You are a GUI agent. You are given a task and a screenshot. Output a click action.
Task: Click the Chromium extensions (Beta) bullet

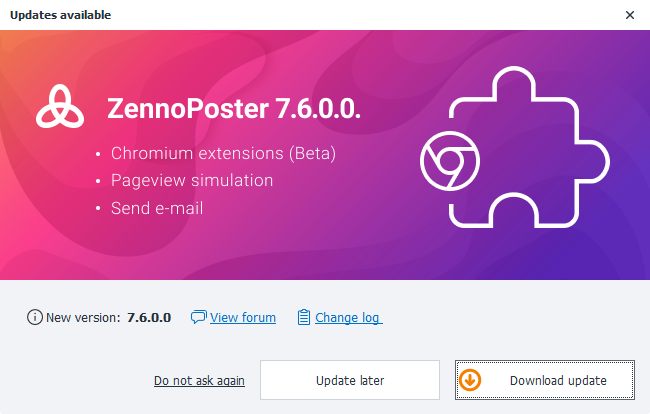coord(223,154)
